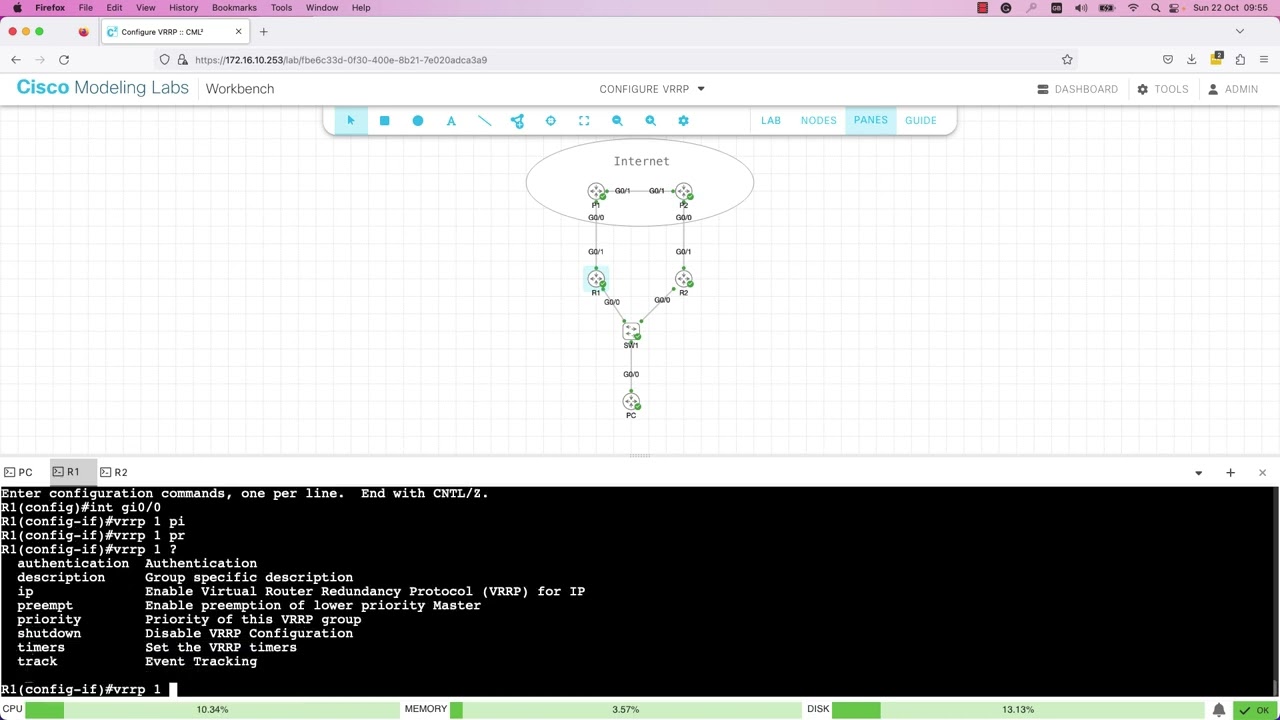
Task: Open the Firefox History menu
Action: tap(183, 8)
